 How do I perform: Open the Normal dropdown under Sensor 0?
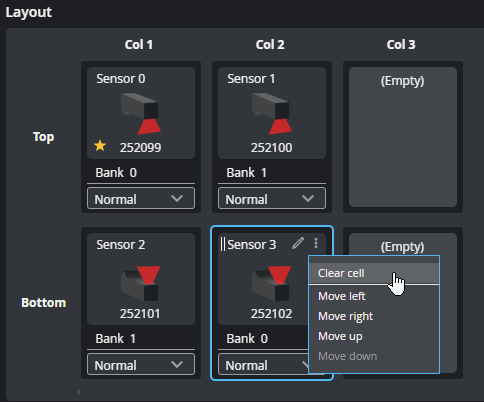(141, 199)
